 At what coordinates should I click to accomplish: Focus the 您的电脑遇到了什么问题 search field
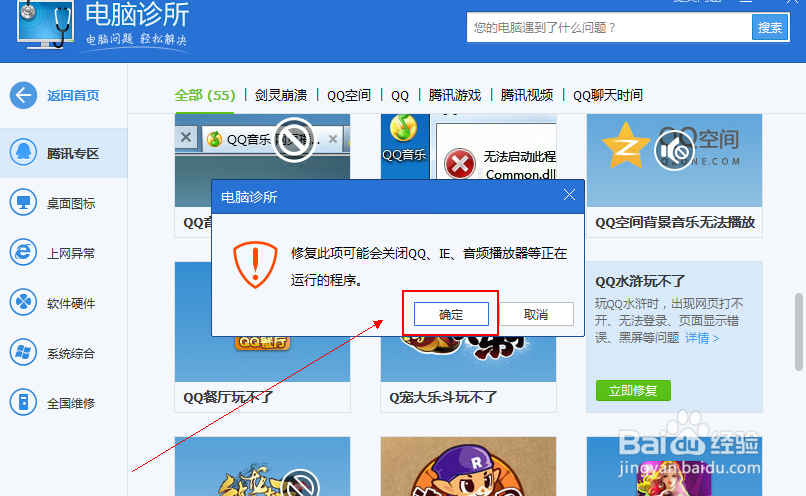coord(609,27)
